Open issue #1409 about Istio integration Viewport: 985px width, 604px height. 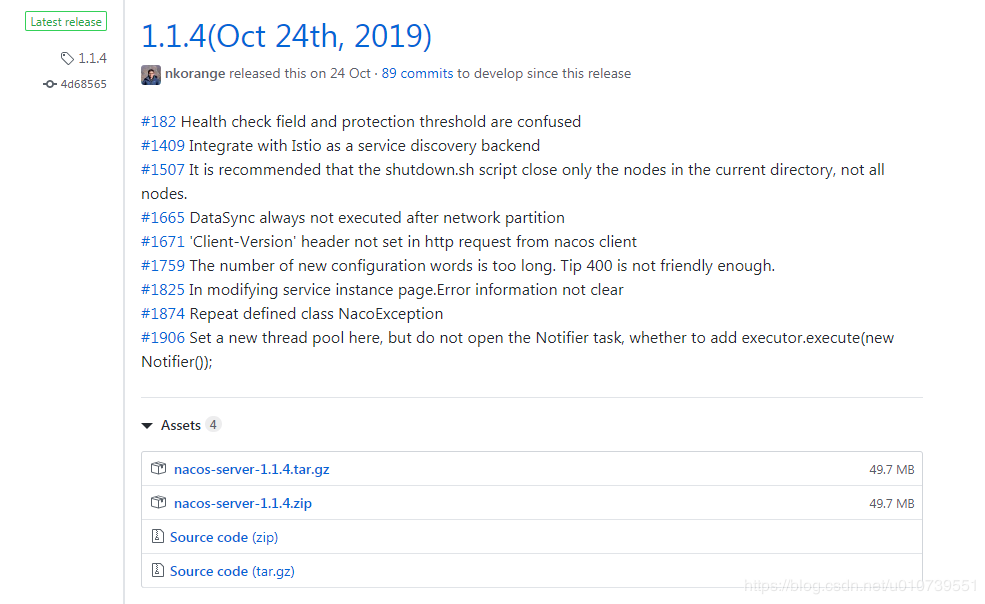pyautogui.click(x=163, y=146)
